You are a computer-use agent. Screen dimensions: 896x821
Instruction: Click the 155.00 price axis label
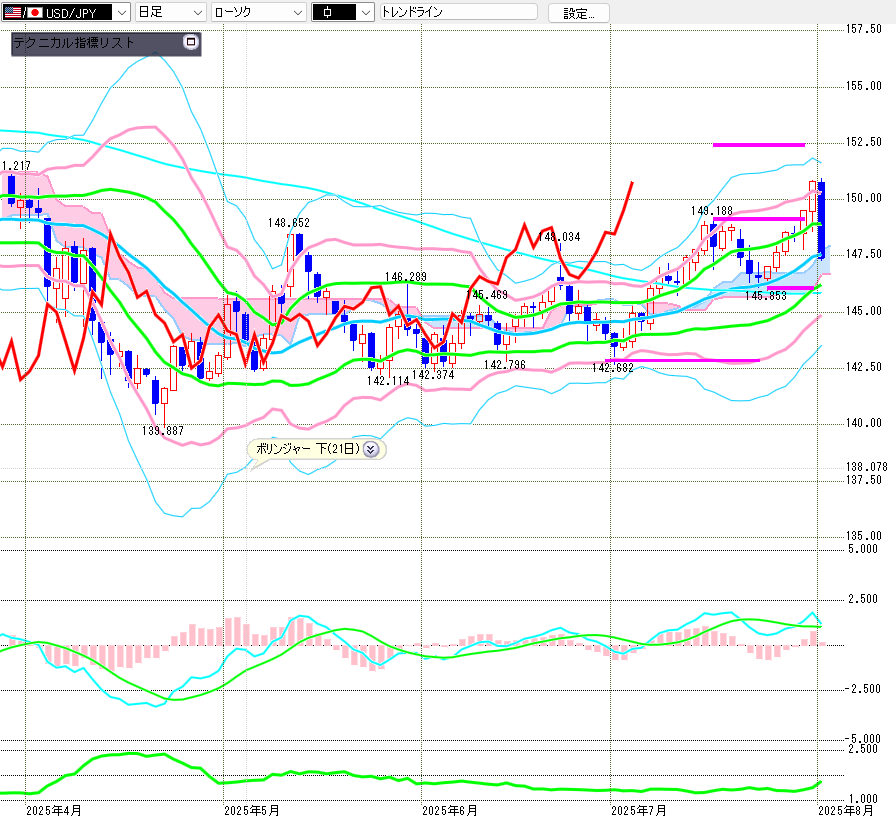point(864,86)
